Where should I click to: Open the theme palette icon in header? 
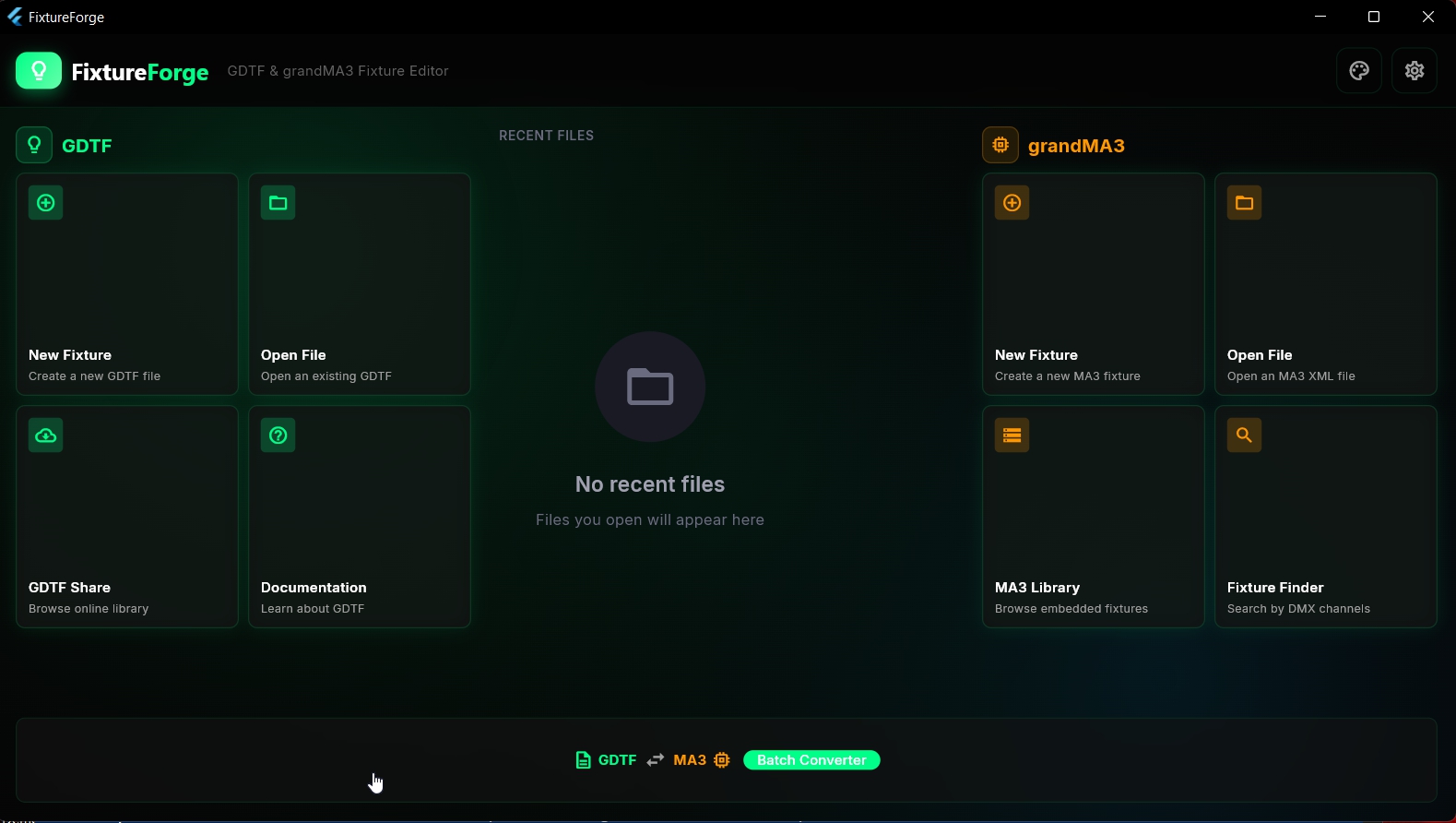(1359, 71)
